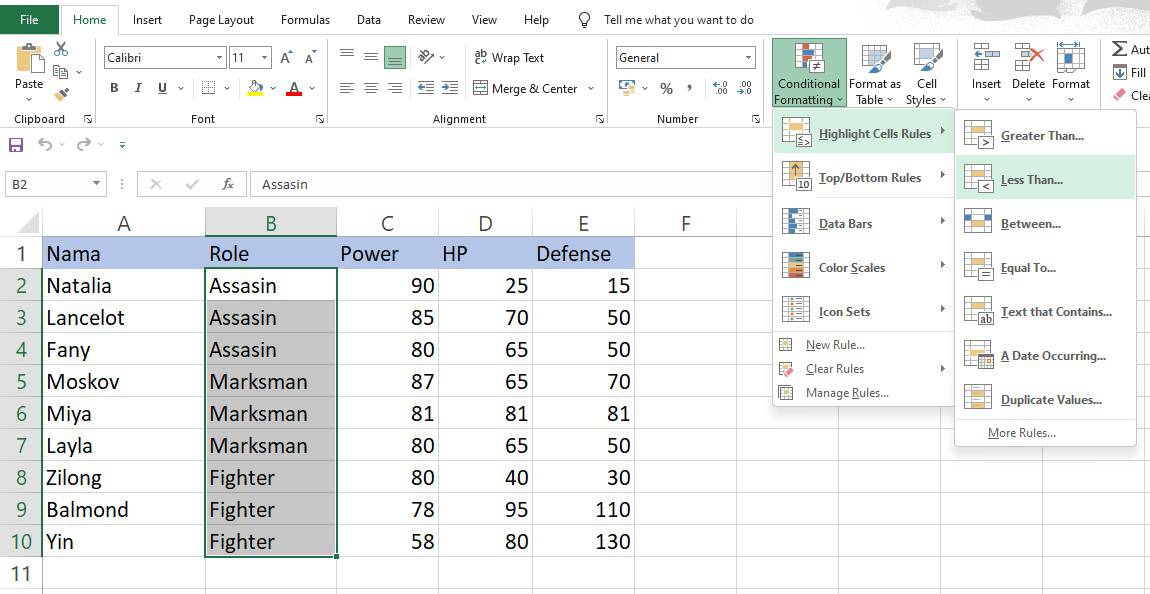The image size is (1150, 594).
Task: Toggle Wrap Text
Action: tap(509, 57)
